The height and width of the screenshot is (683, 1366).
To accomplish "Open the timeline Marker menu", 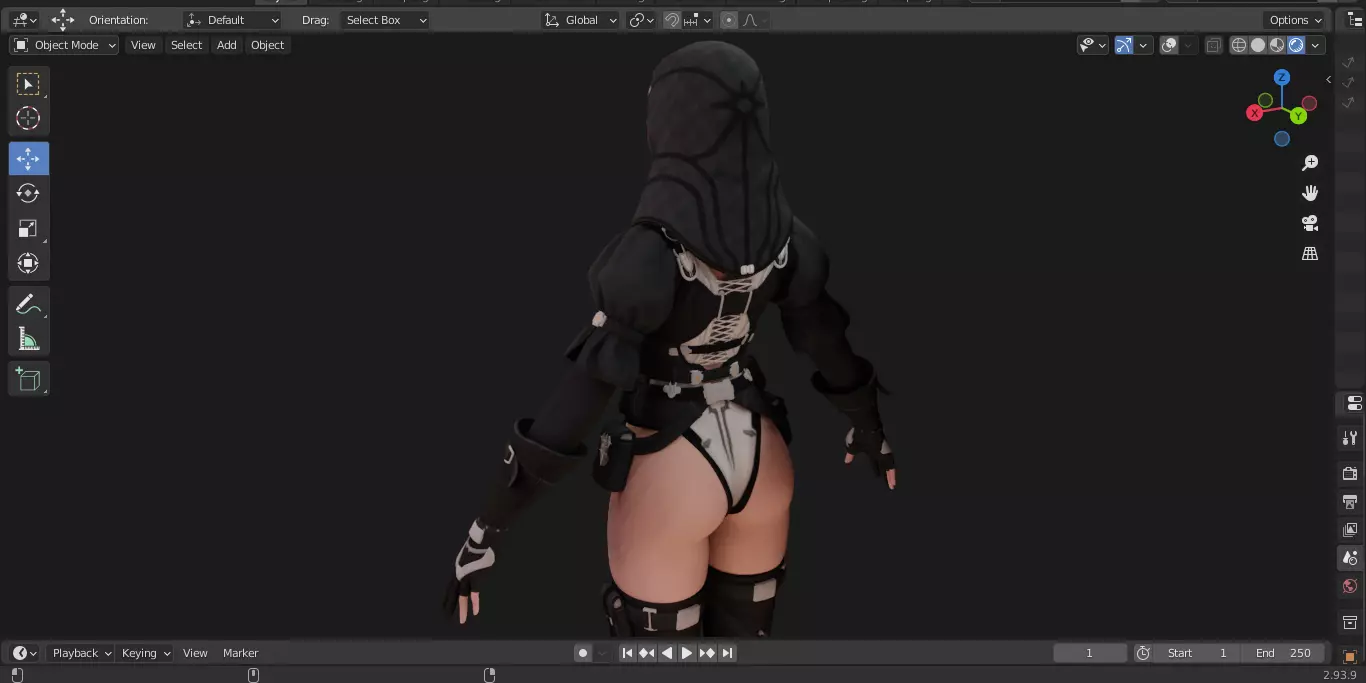I will coord(240,653).
